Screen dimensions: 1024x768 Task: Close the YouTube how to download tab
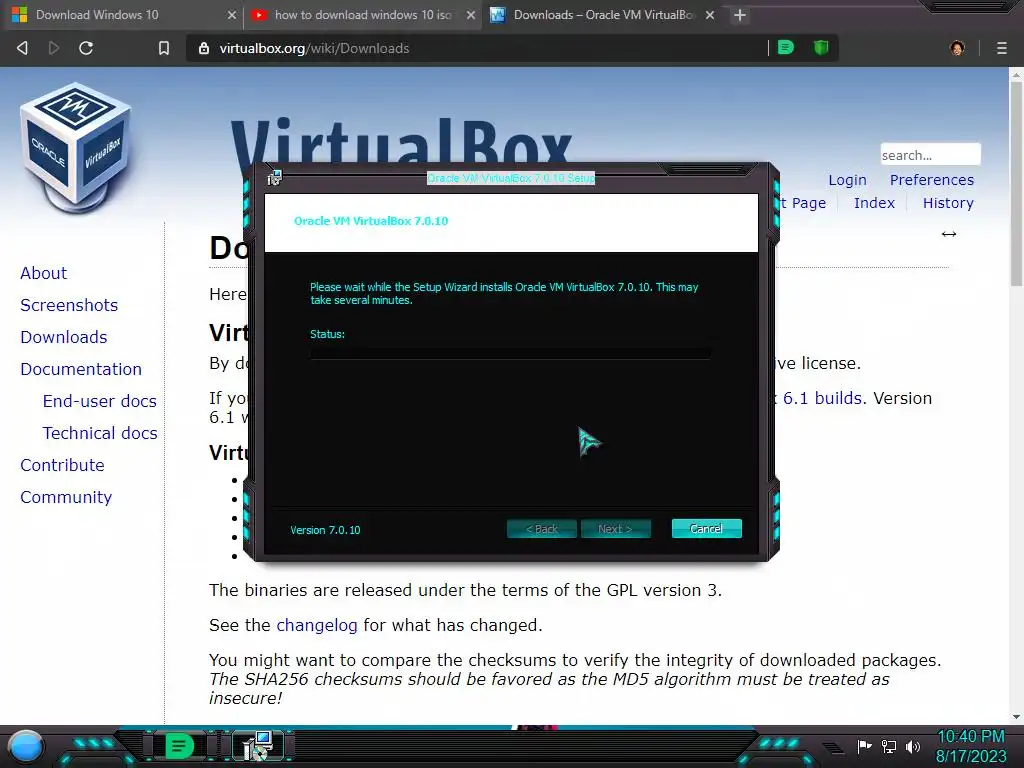471,14
